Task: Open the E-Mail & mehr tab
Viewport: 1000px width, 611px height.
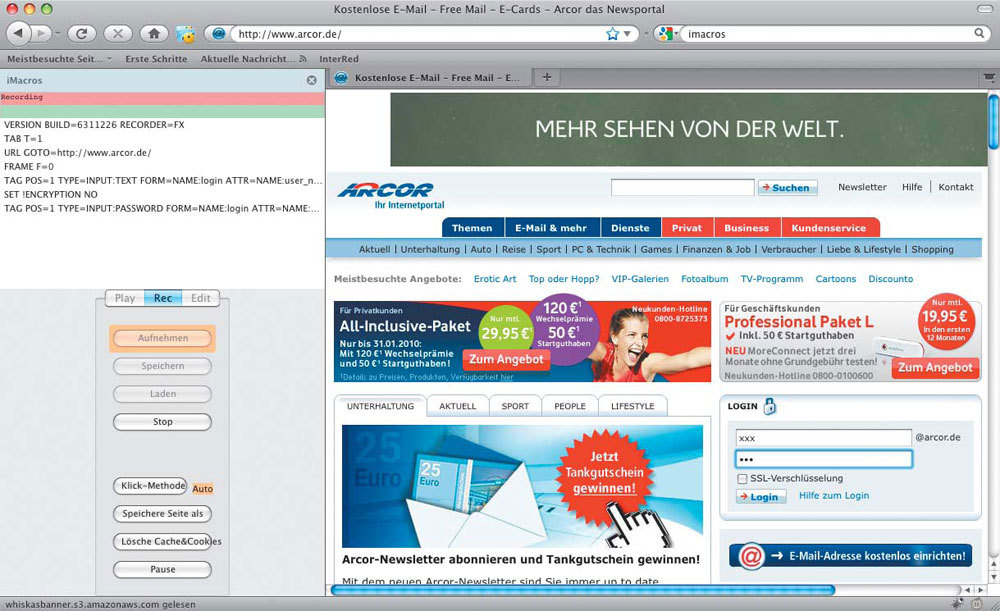Action: tap(551, 228)
